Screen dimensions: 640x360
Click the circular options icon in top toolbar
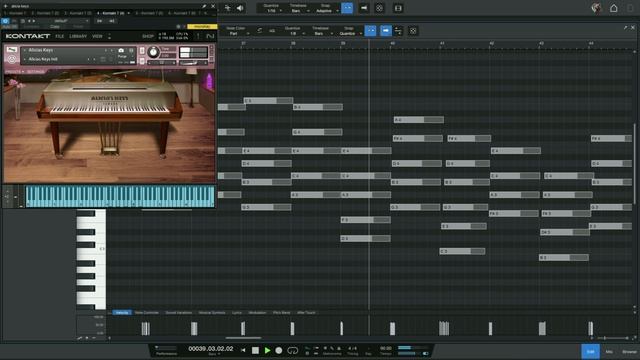click(379, 8)
